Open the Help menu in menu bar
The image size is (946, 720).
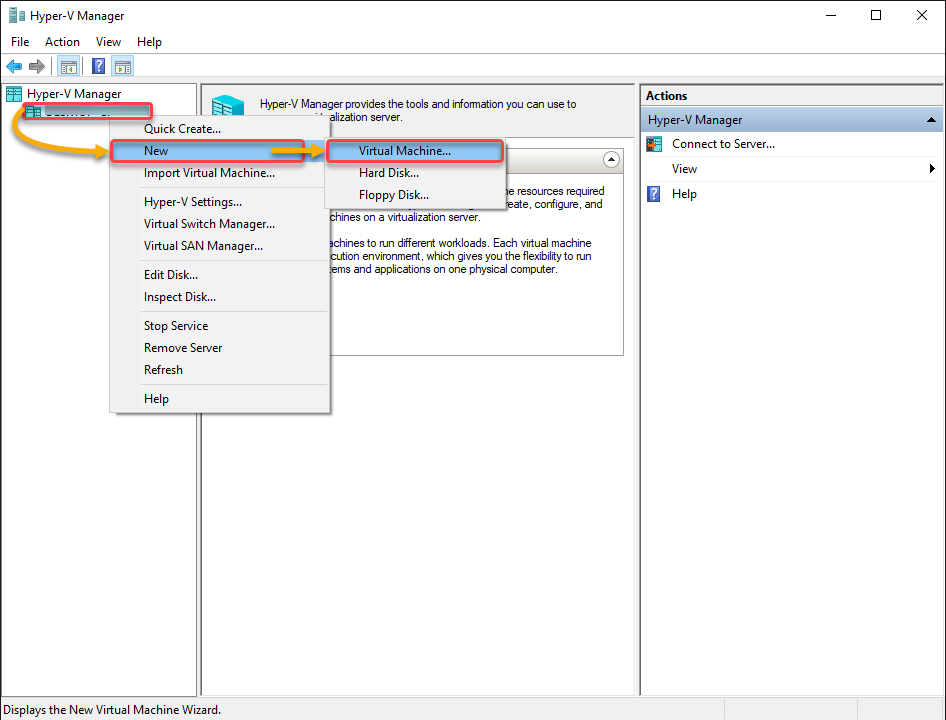point(149,42)
